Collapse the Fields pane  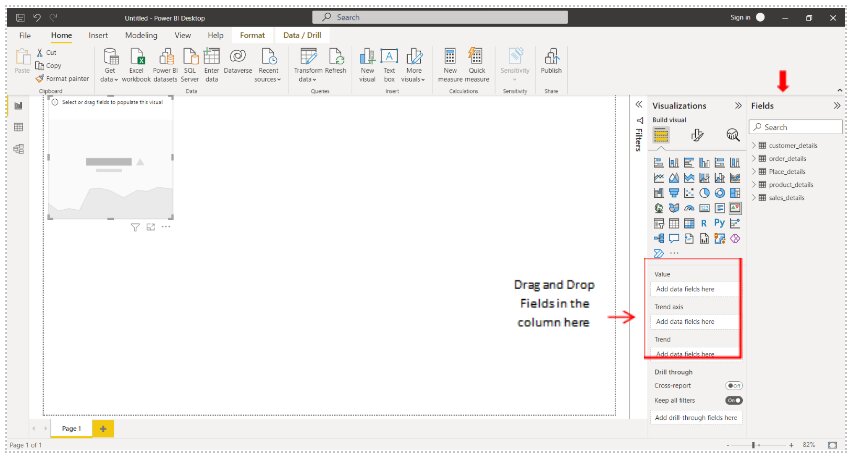point(836,105)
